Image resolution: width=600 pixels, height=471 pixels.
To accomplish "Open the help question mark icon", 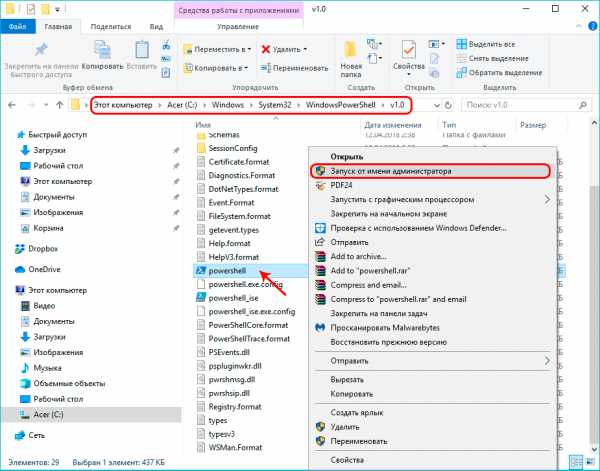I will (x=592, y=26).
